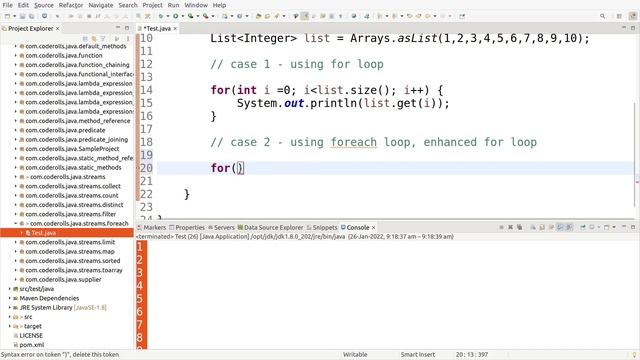Select com.coderolls.java.supplier package
The width and height of the screenshot is (640, 360).
point(63,279)
